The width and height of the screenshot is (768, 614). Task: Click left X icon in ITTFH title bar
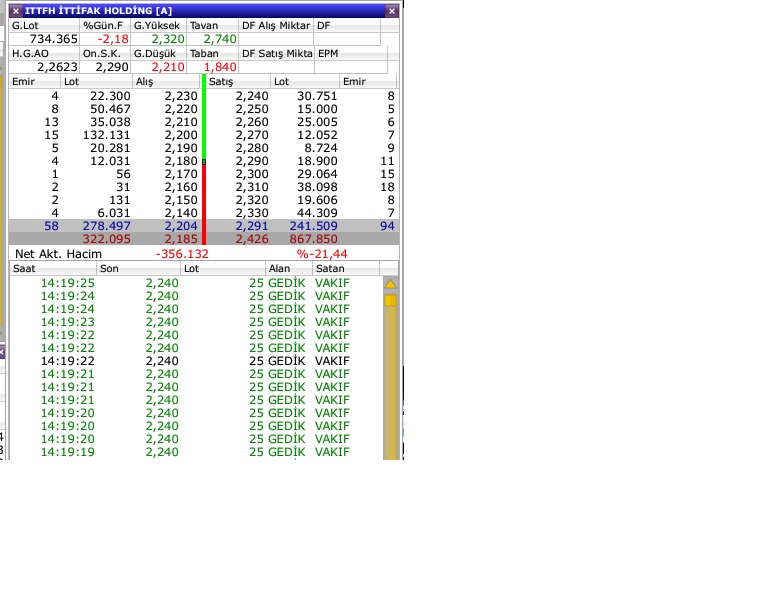point(16,11)
